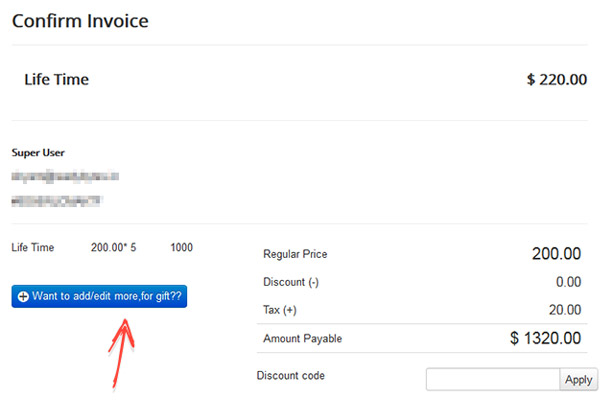
Task: Click the $ 220.00 plan price
Action: pos(556,79)
